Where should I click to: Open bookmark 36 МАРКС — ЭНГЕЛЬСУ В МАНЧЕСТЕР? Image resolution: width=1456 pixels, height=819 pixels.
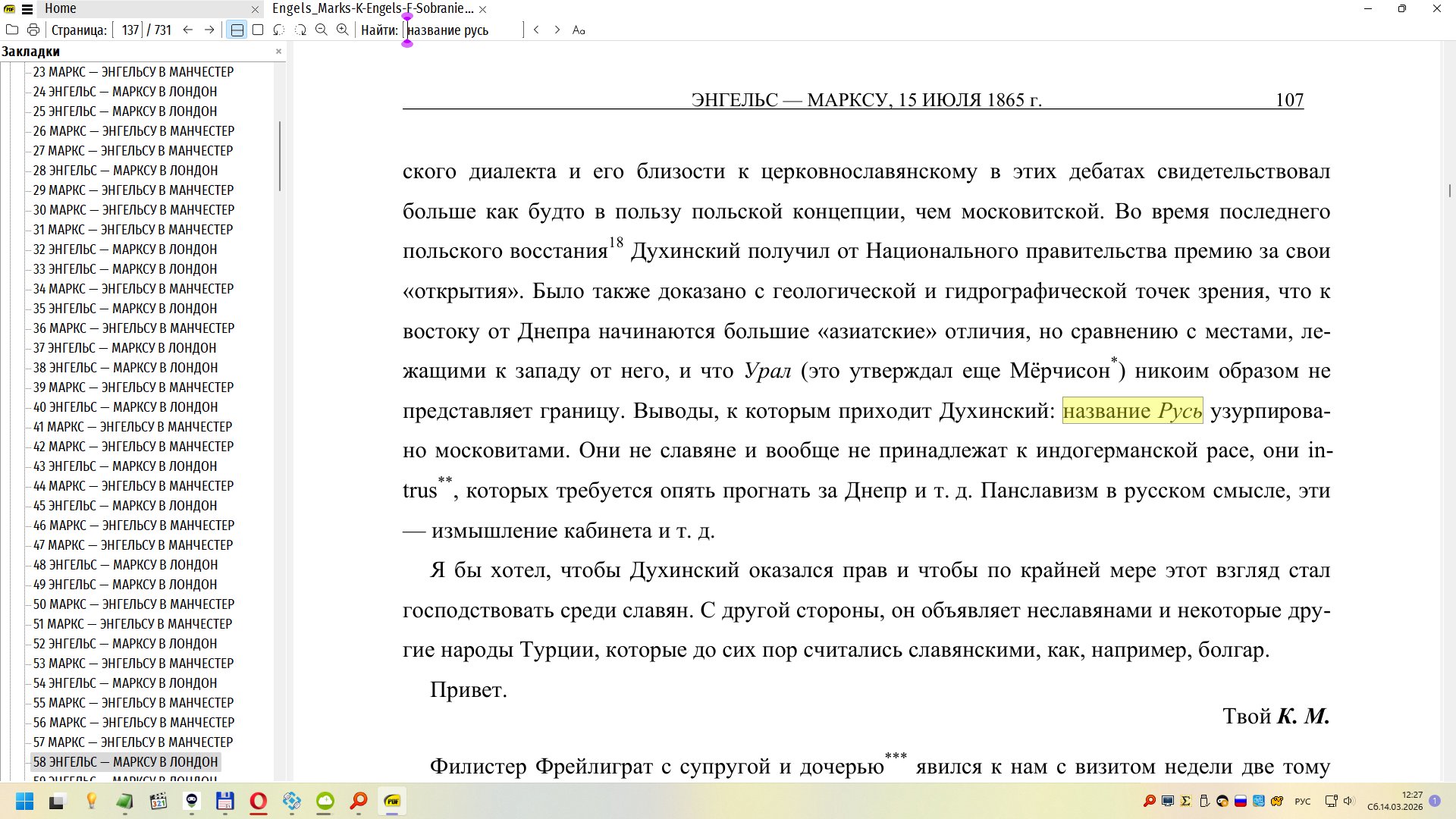coord(133,328)
